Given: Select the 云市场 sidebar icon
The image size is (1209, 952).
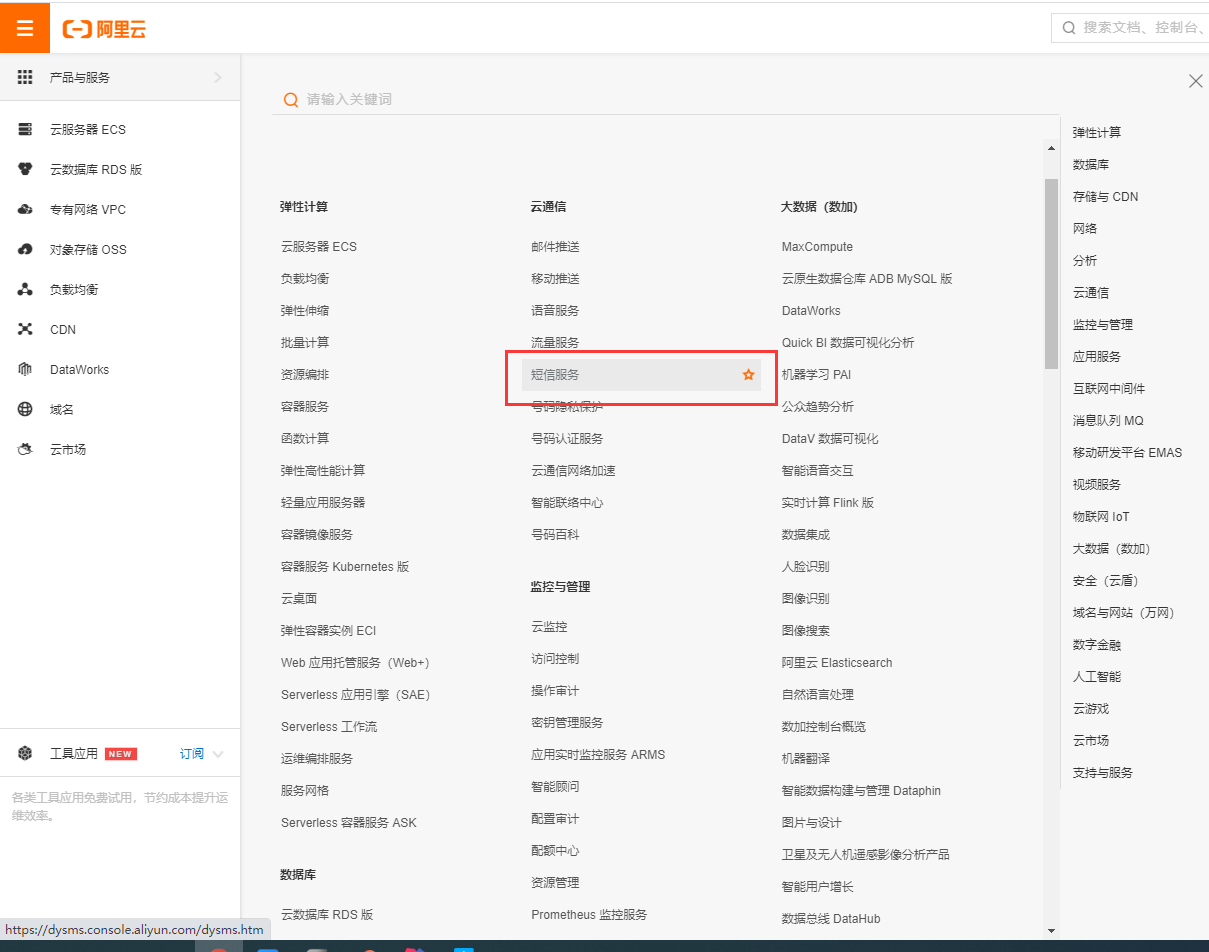Looking at the screenshot, I should pyautogui.click(x=25, y=448).
